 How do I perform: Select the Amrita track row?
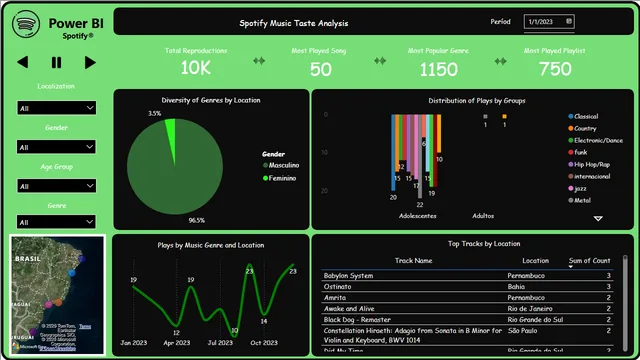point(467,298)
